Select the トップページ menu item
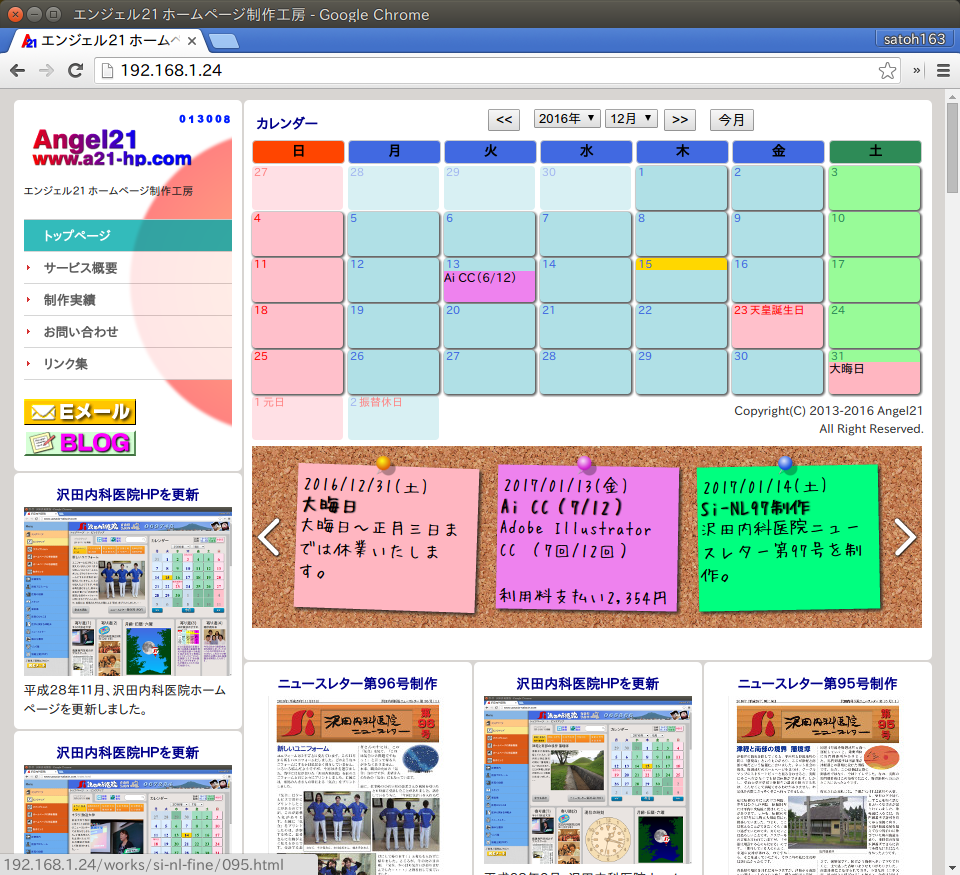This screenshot has width=960, height=875. [x=128, y=235]
